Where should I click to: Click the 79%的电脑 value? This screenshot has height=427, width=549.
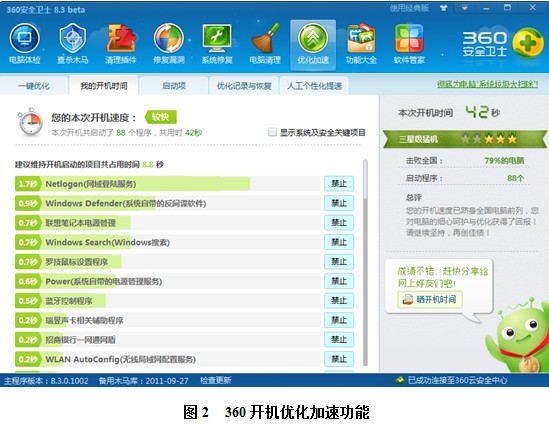click(x=504, y=161)
